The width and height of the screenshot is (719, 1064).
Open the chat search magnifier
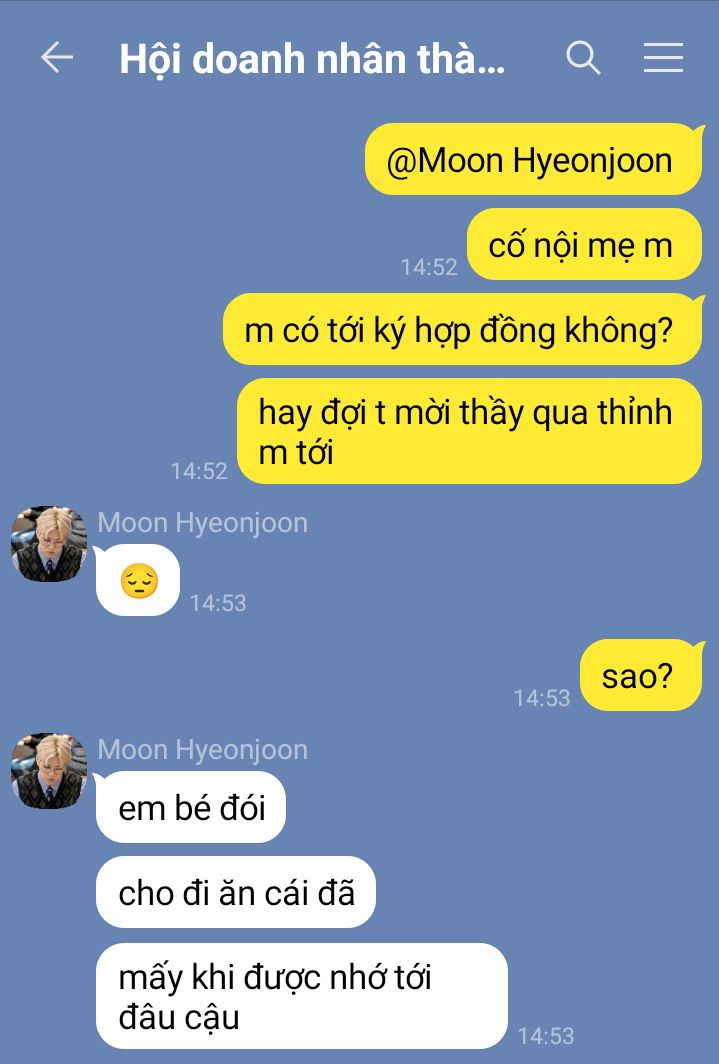tap(583, 58)
